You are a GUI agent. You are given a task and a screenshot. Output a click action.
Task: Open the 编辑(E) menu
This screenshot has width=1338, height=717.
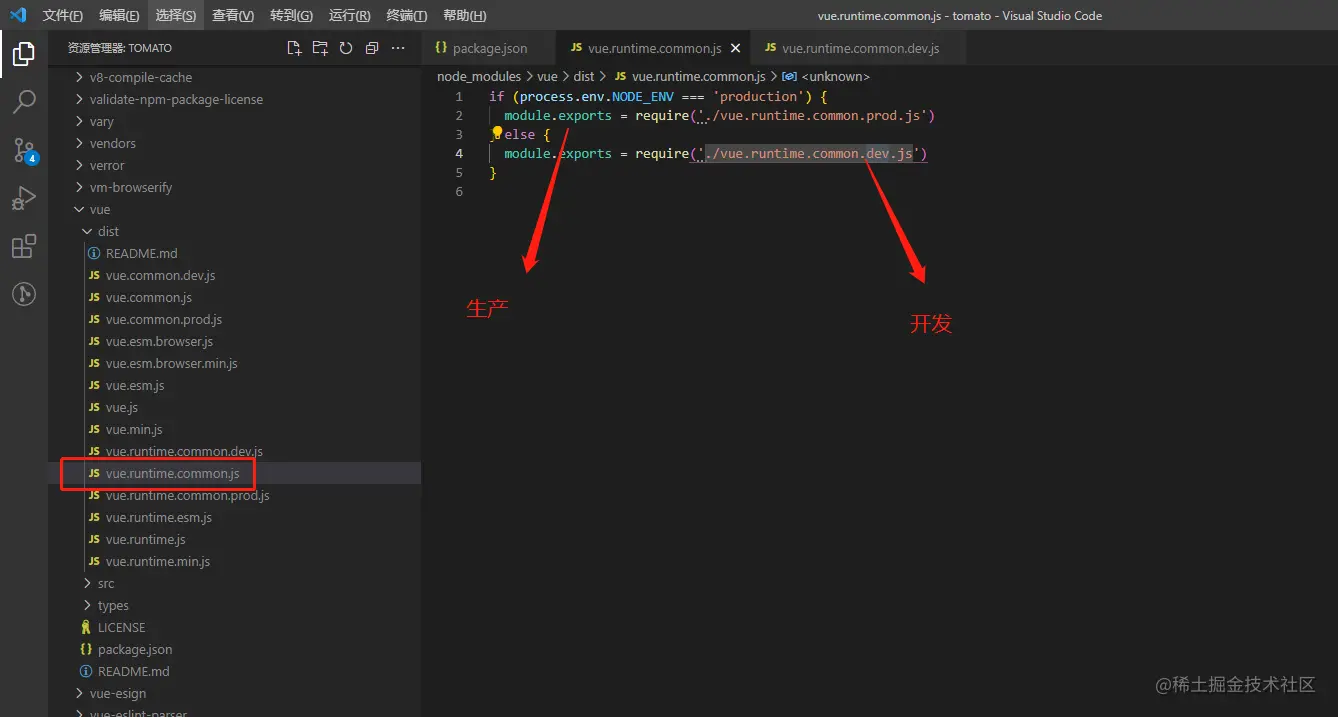pyautogui.click(x=120, y=15)
